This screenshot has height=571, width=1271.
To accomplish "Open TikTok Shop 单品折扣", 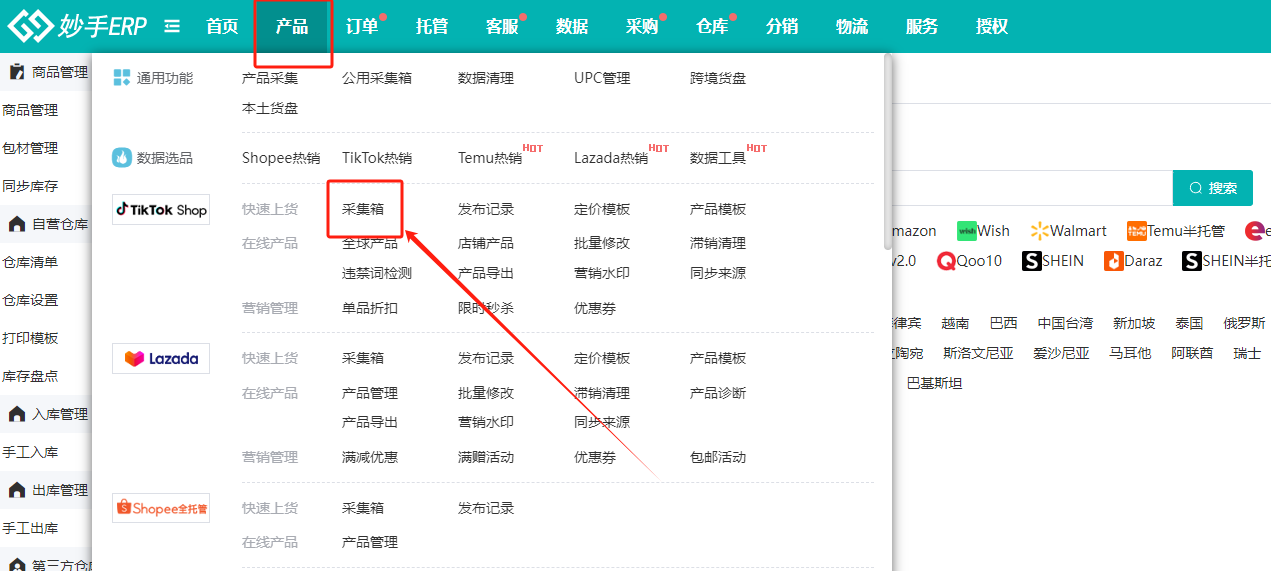I will pos(370,308).
